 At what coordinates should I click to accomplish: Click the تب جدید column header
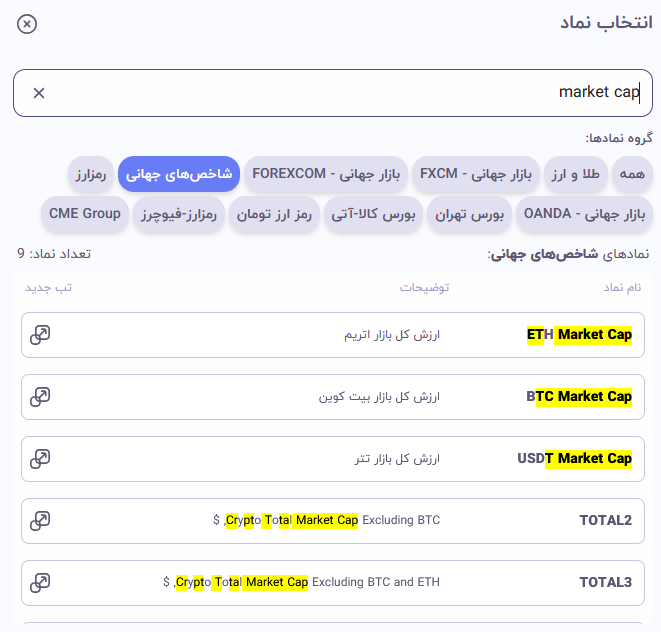(x=48, y=288)
